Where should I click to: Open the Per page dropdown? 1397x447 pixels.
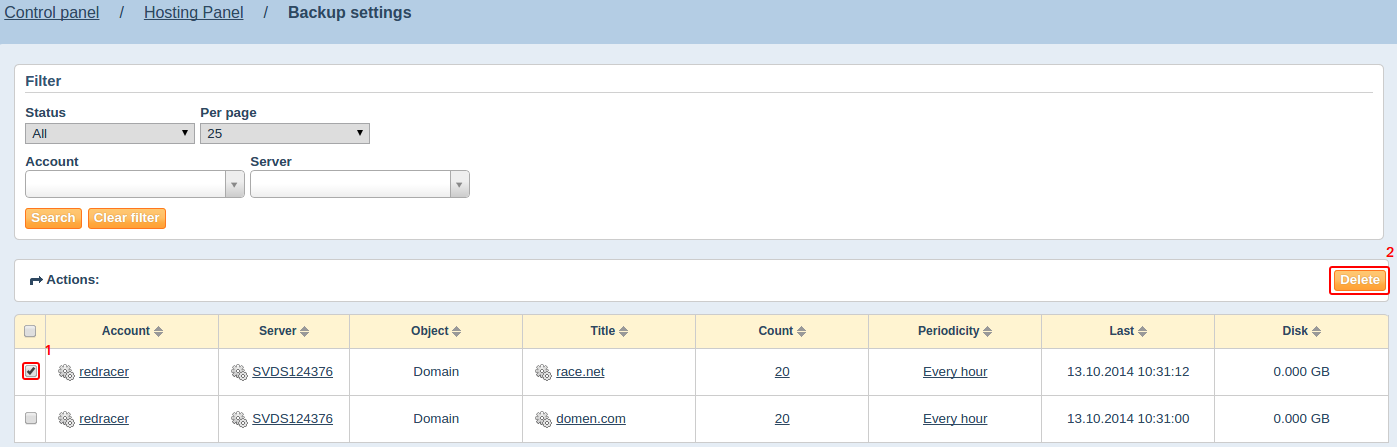tap(285, 133)
